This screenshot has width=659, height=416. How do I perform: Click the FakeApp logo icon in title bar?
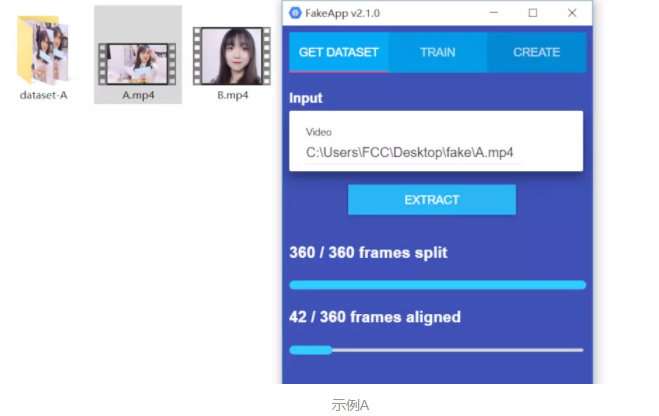(x=295, y=13)
